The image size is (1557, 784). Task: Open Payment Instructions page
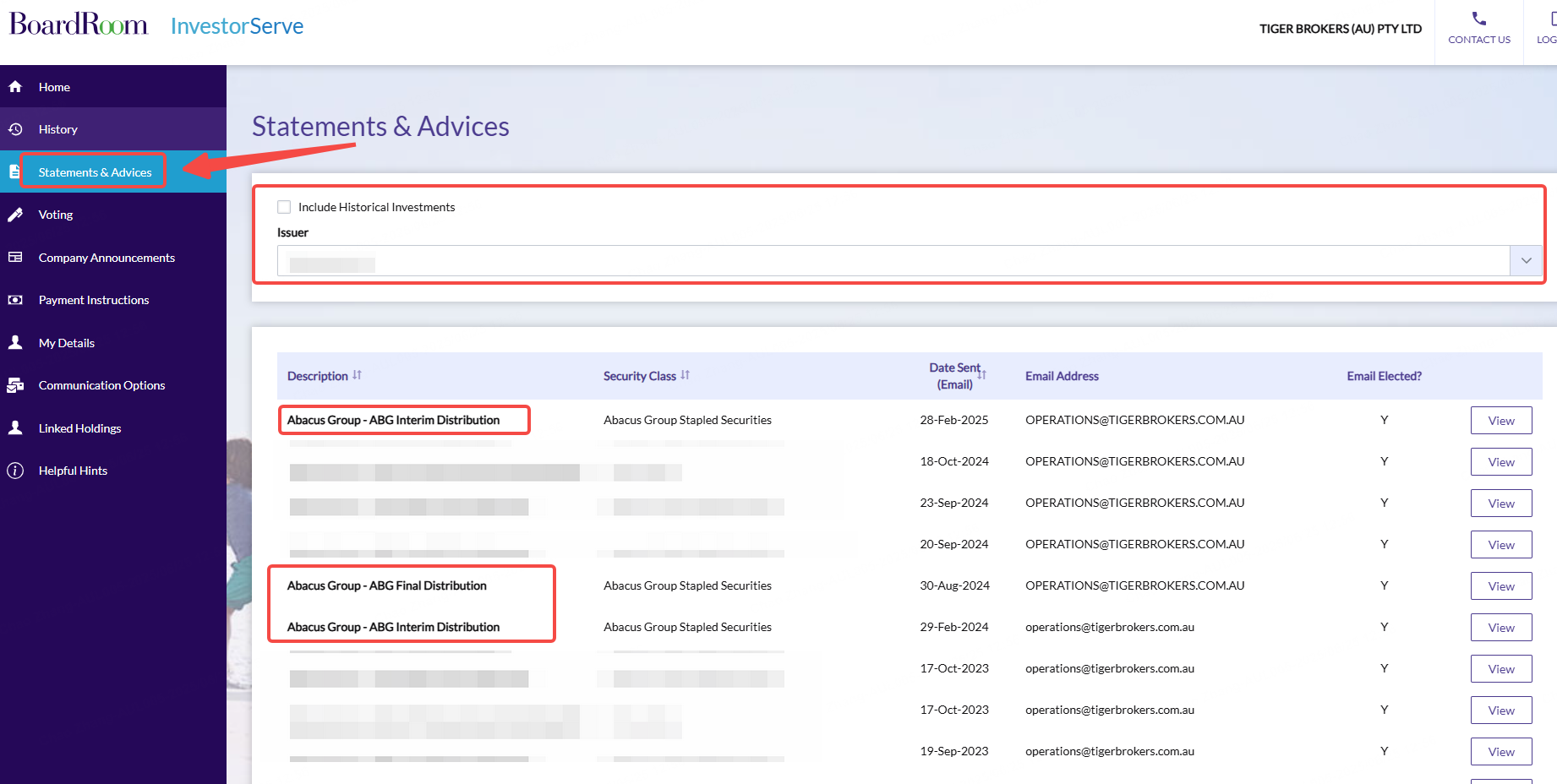(x=113, y=300)
